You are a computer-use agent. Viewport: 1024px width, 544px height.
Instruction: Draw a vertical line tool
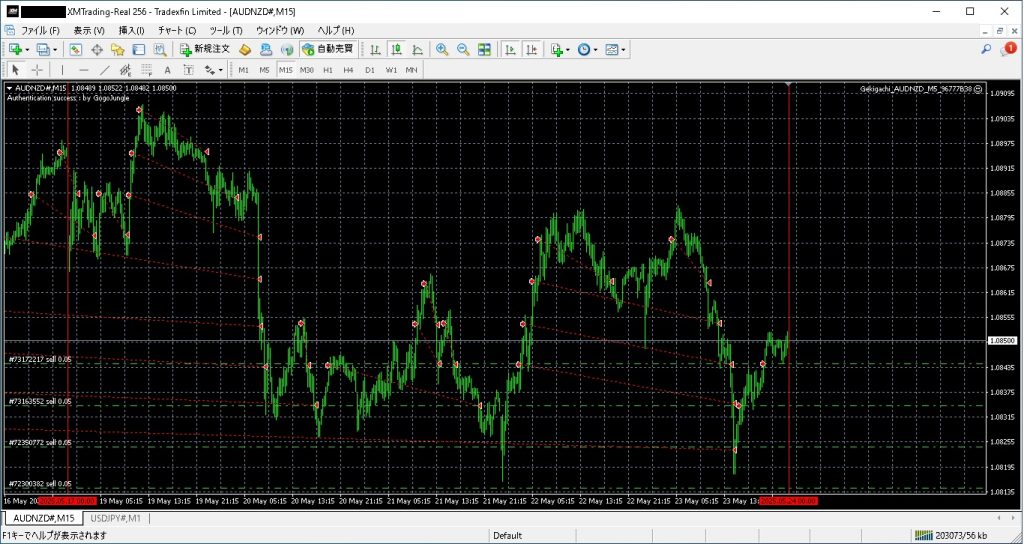(x=62, y=70)
